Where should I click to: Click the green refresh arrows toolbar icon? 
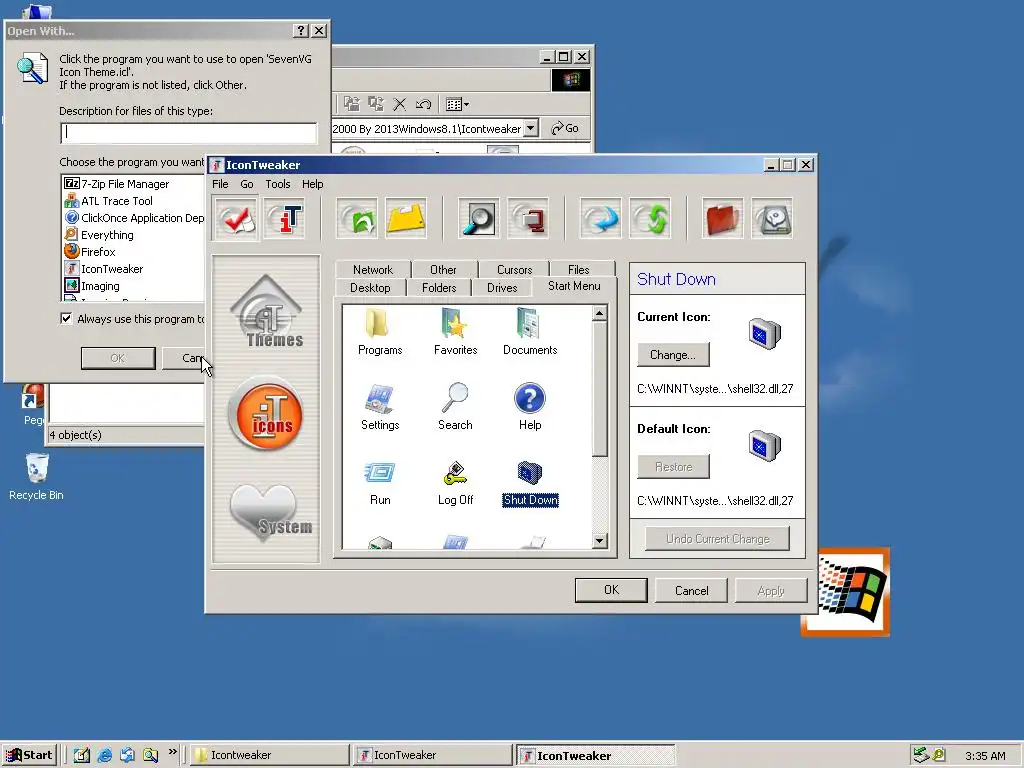pyautogui.click(x=650, y=219)
